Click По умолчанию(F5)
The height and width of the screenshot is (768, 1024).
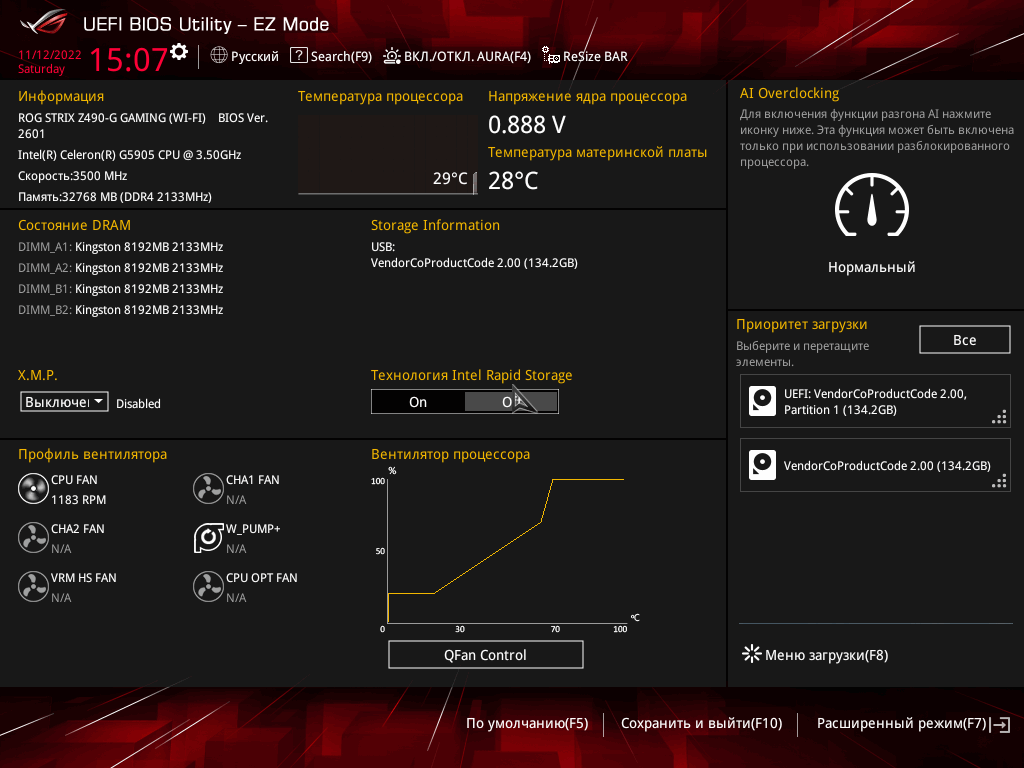coord(527,724)
